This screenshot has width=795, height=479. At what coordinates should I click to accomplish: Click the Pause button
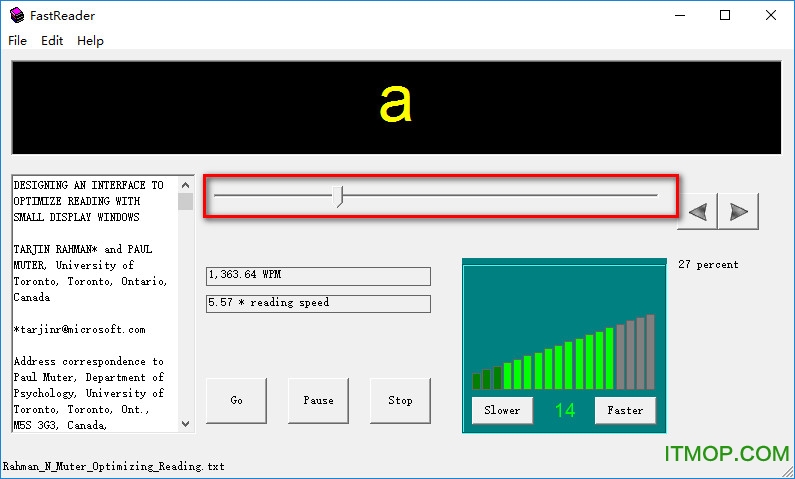pos(318,401)
